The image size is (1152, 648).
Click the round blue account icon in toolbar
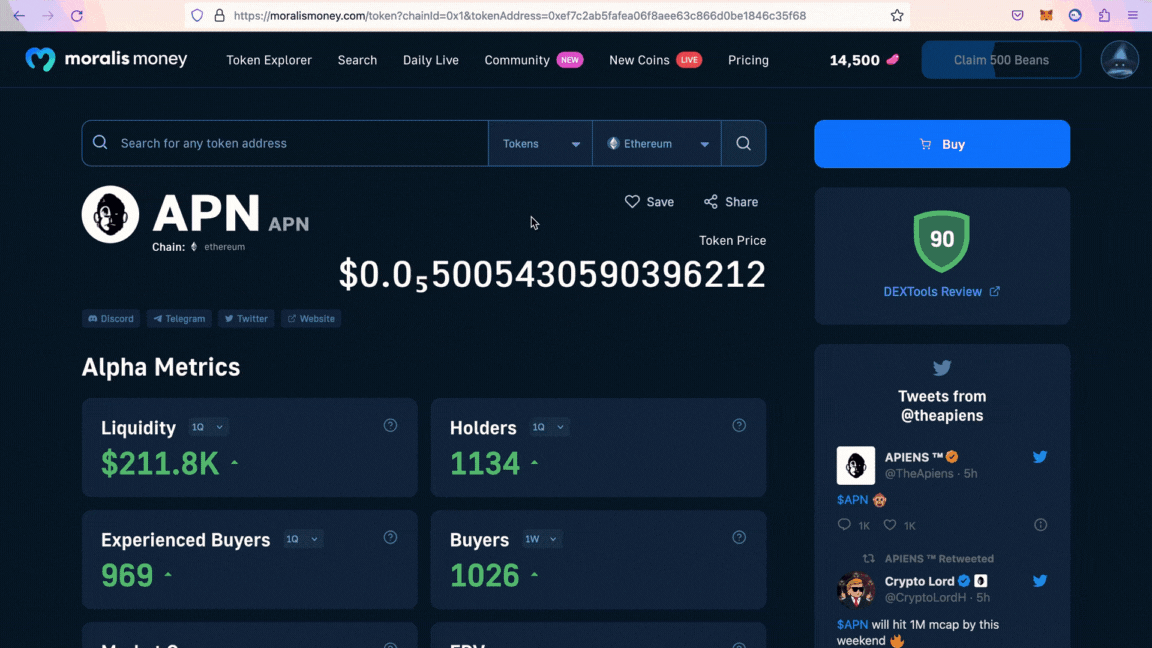tap(1075, 15)
